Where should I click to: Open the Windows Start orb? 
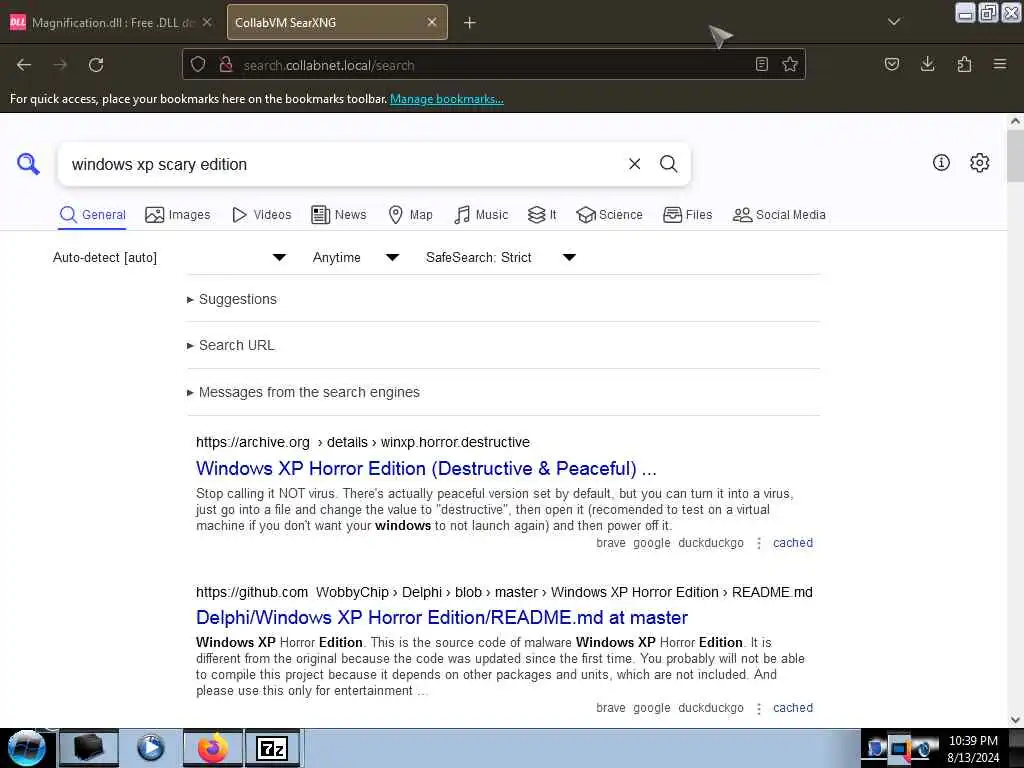pyautogui.click(x=27, y=748)
